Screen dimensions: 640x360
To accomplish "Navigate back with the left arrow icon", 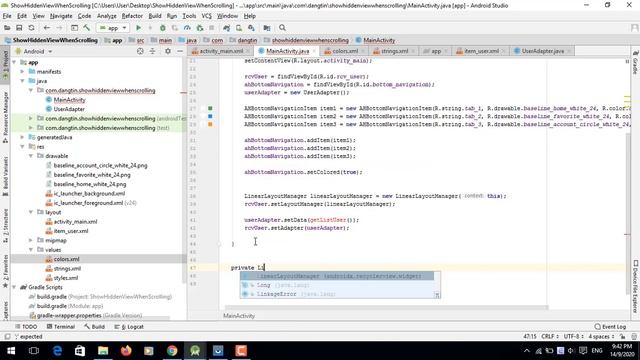I will tap(47, 28).
